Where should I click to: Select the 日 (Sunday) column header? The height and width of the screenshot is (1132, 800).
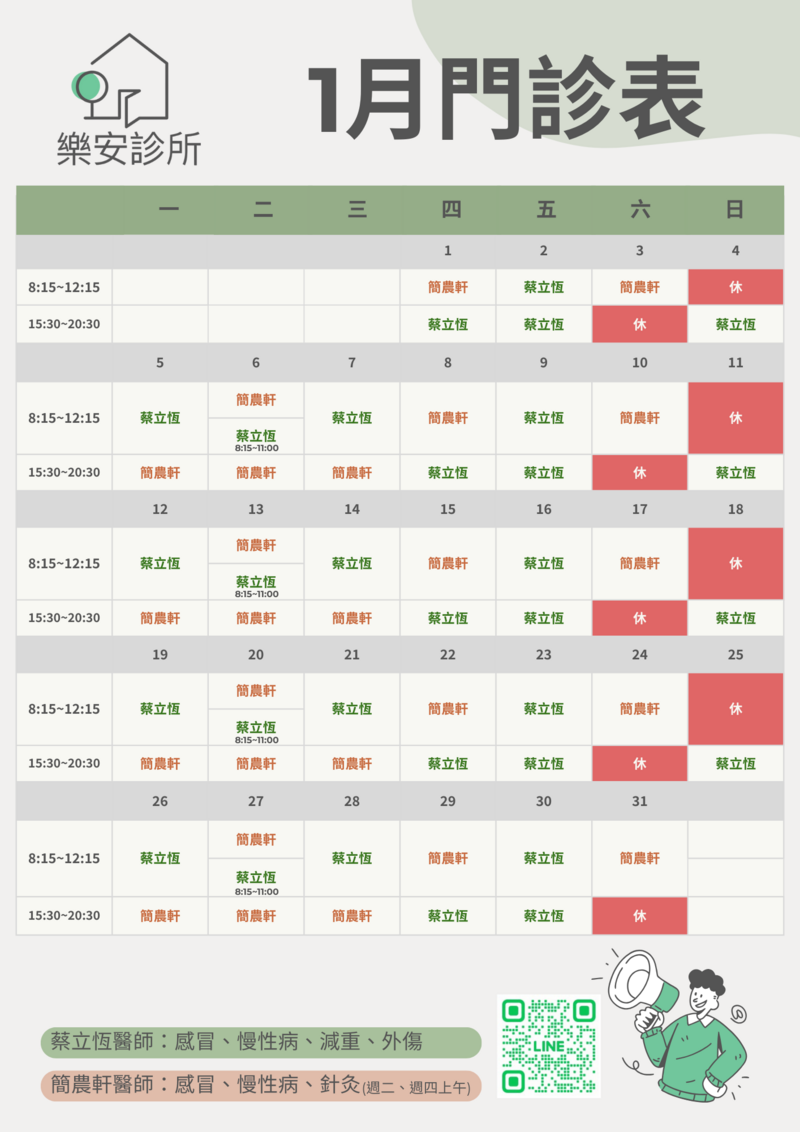point(735,210)
